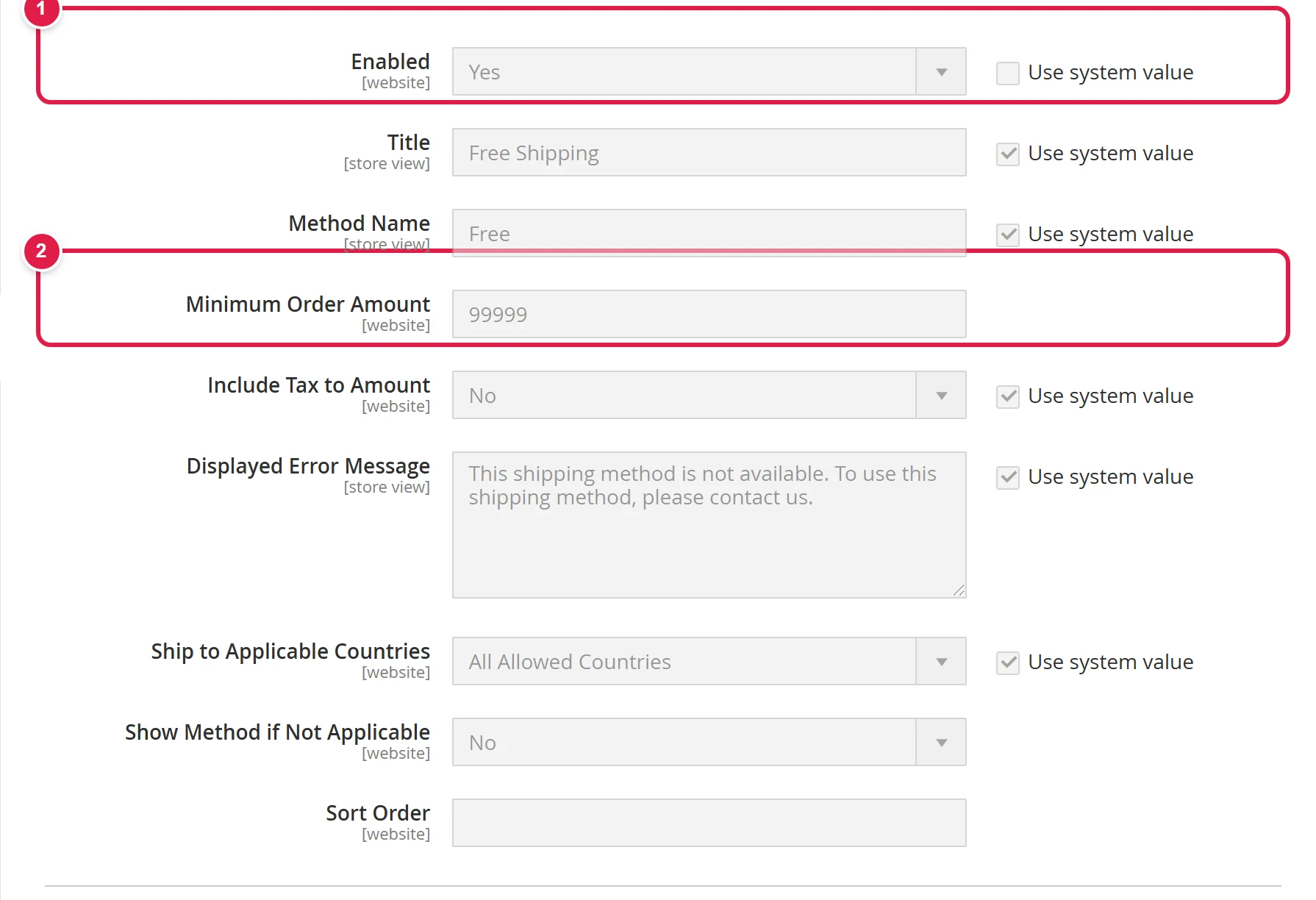The height and width of the screenshot is (900, 1316).
Task: Focus the Minimum Order Amount field
Action: pyautogui.click(x=709, y=314)
